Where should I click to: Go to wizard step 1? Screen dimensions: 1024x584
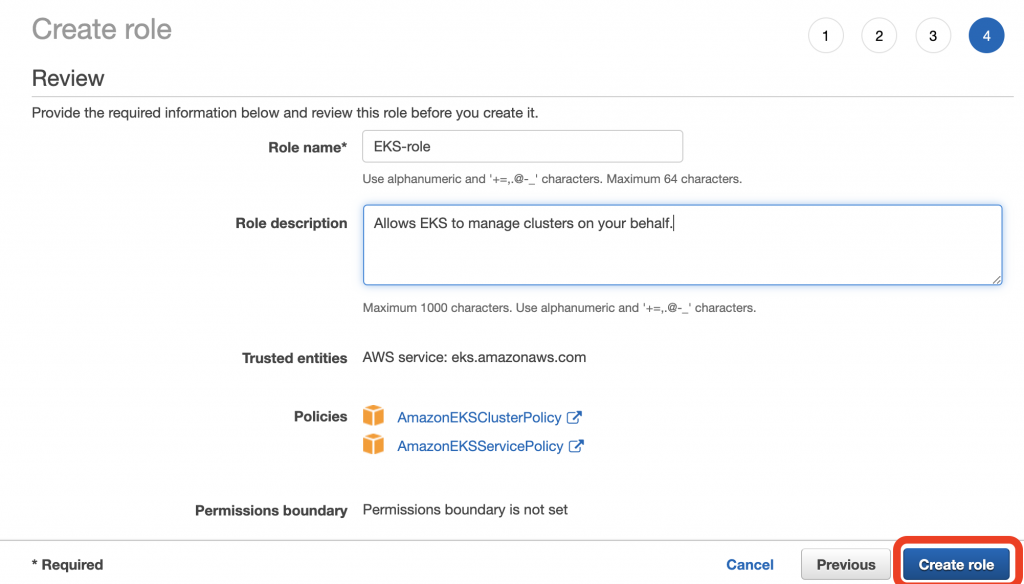pyautogui.click(x=825, y=36)
